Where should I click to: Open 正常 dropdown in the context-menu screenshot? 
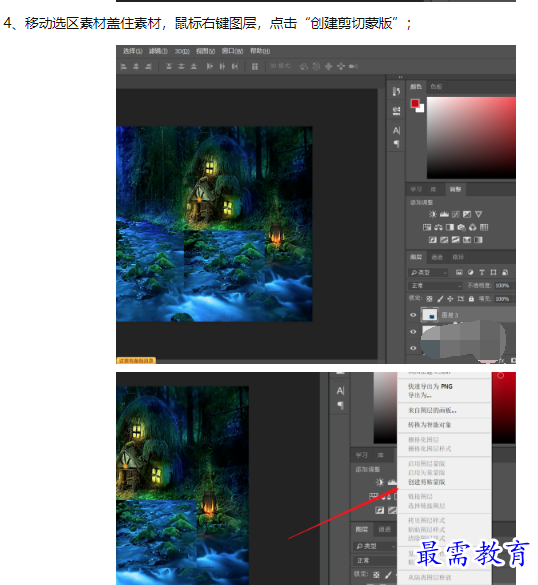pos(375,560)
